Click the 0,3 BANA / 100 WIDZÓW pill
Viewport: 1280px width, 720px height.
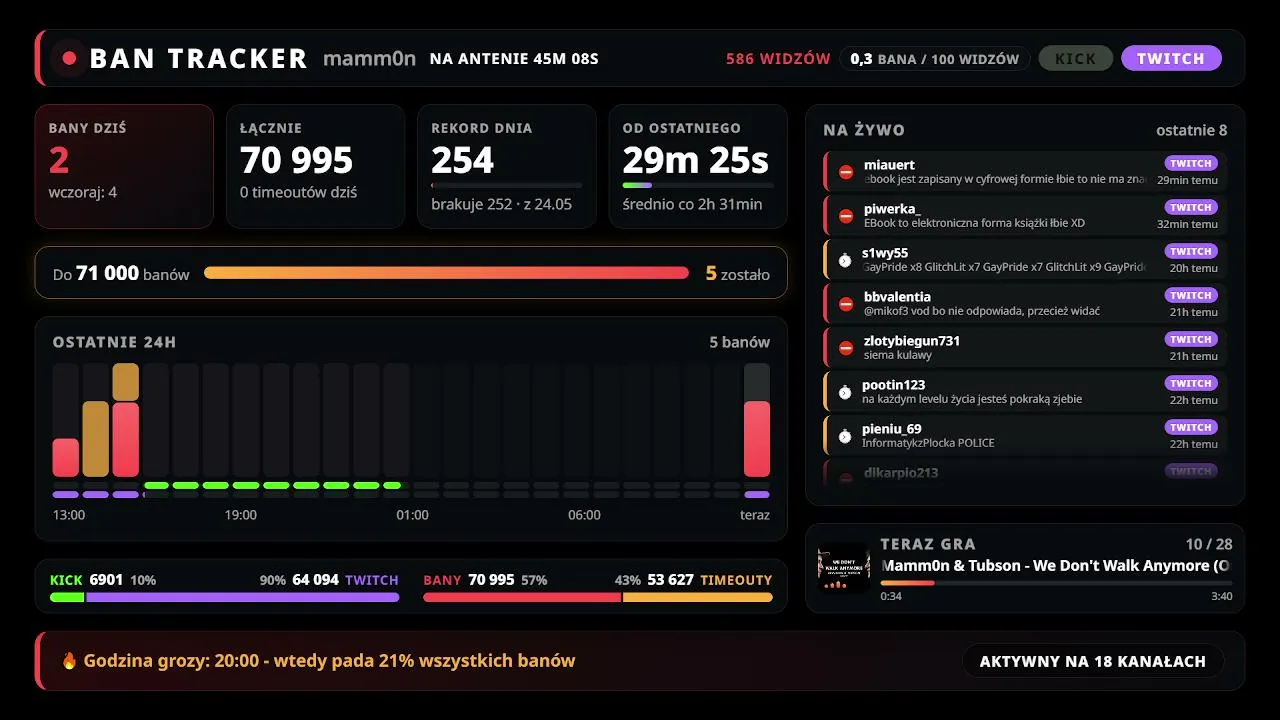click(x=934, y=59)
